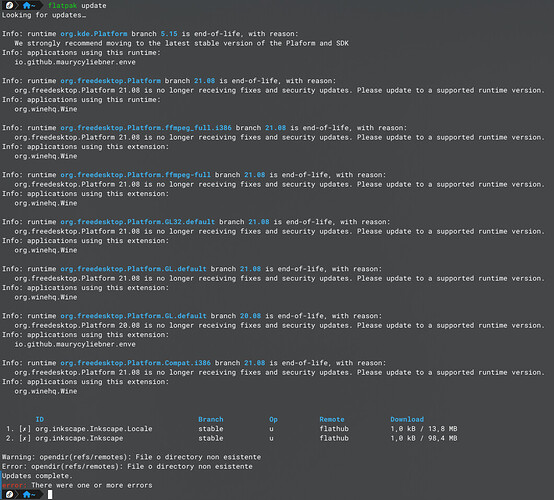Click the branch number 20.08
The image size is (554, 500).
[251, 316]
